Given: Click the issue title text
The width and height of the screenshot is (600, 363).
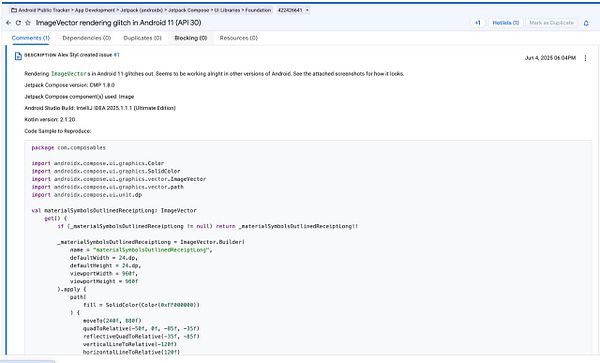Looking at the screenshot, I should (x=118, y=23).
